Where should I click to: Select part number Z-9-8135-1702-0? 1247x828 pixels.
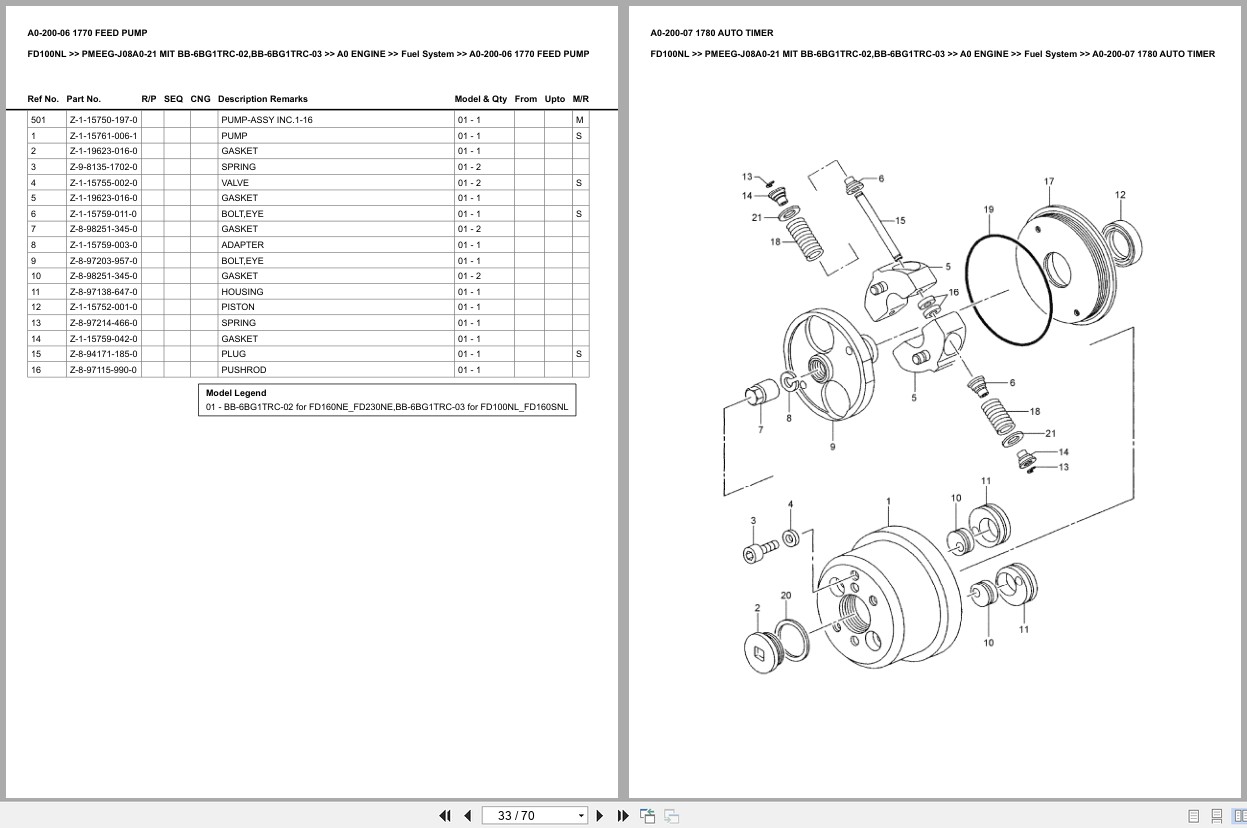103,167
